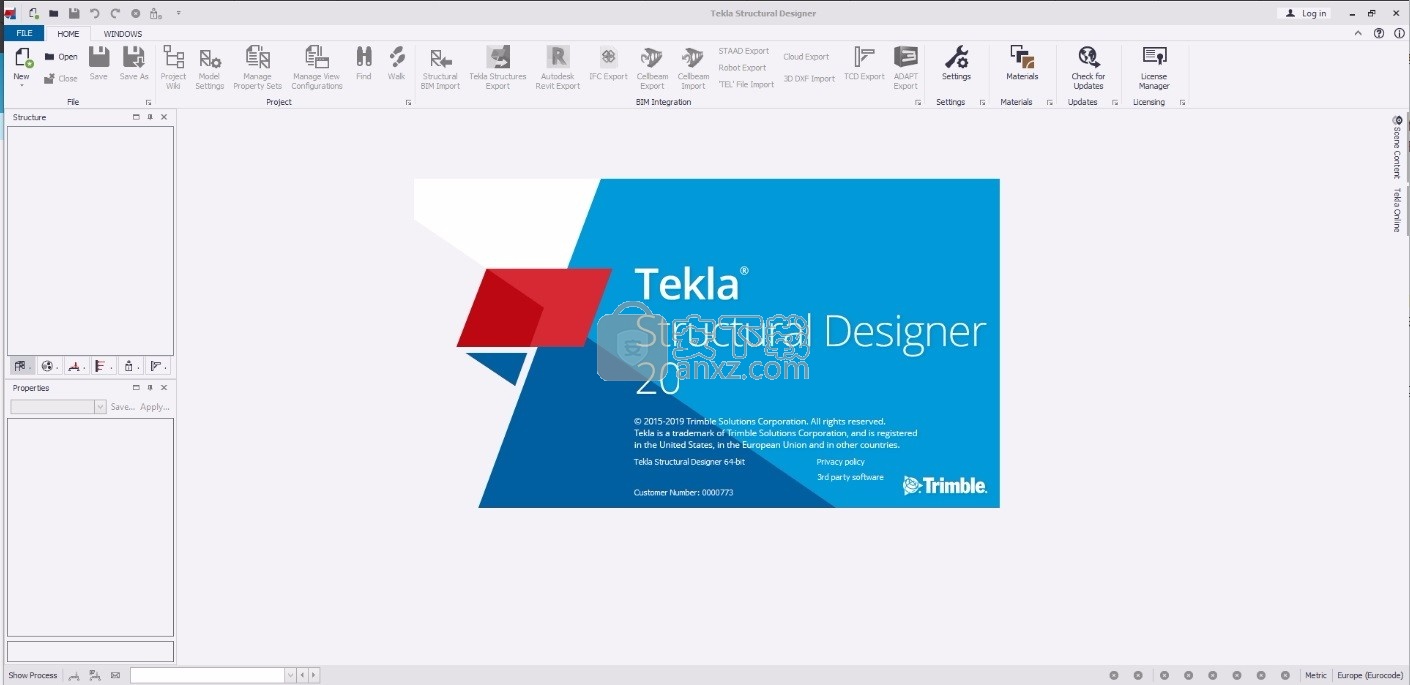Expand the status bar combo box dropdown
The height and width of the screenshot is (685, 1410).
(291, 675)
